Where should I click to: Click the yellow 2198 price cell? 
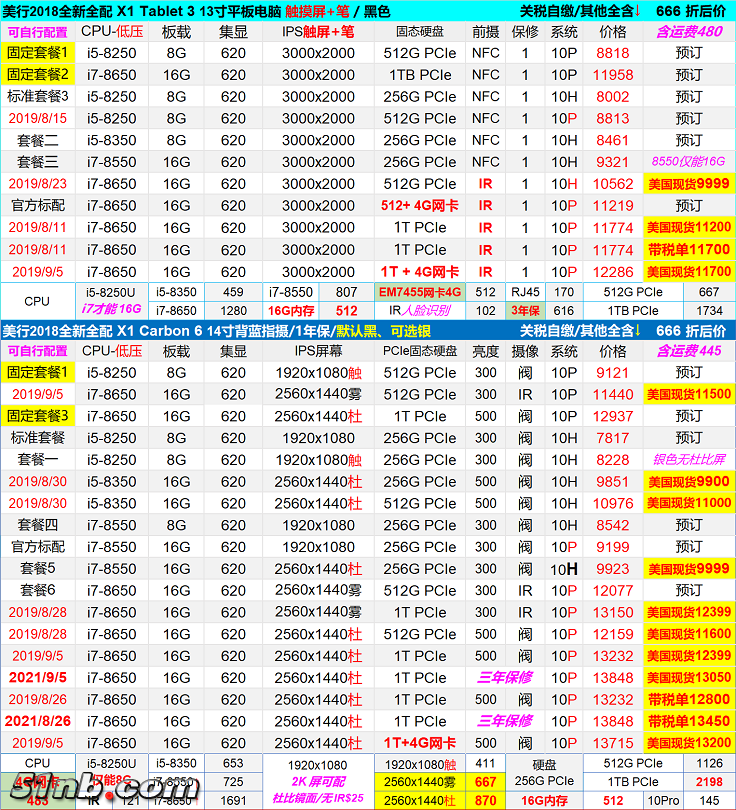pyautogui.click(x=708, y=781)
